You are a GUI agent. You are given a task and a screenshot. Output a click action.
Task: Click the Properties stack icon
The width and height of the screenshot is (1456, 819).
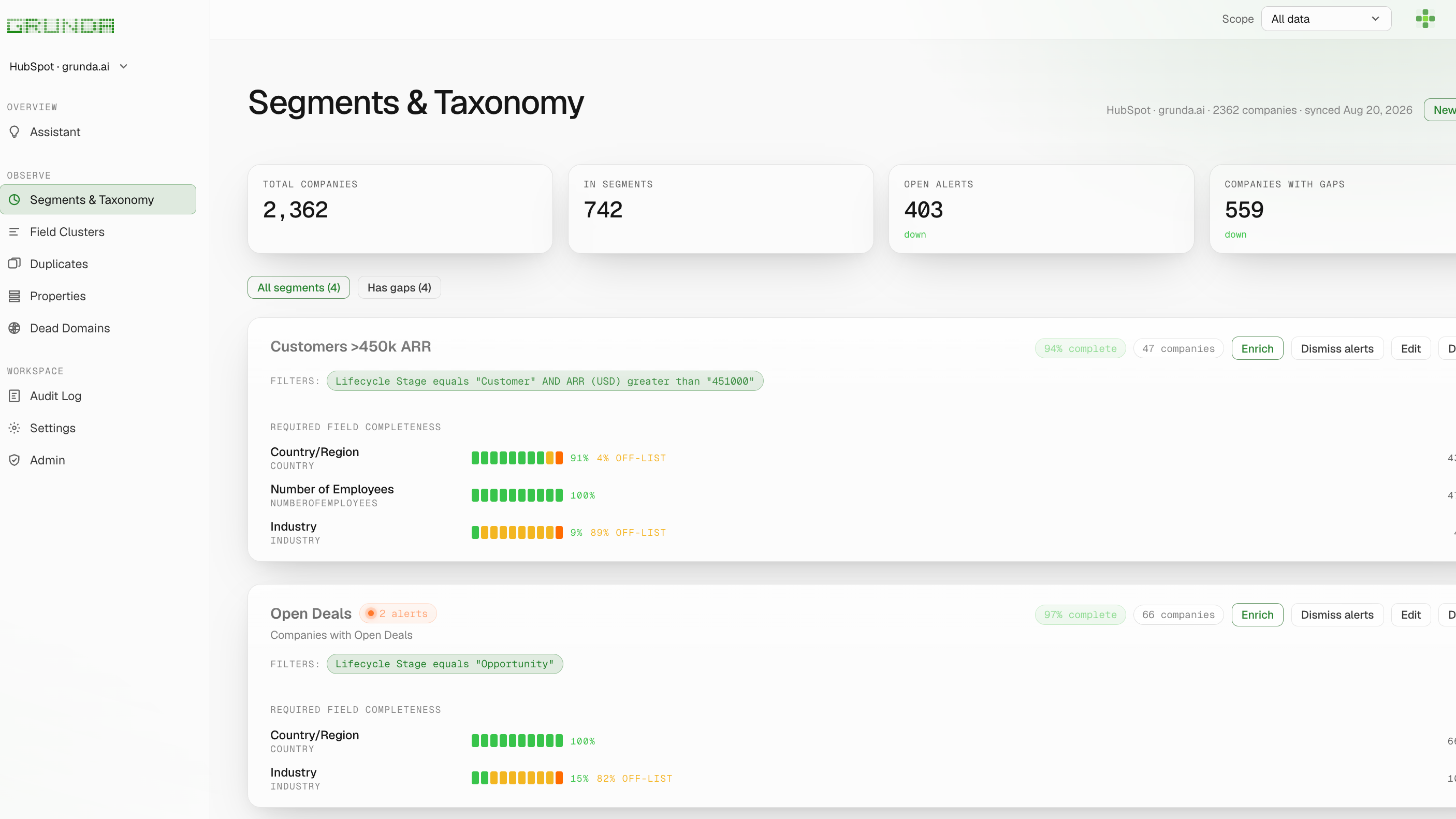click(x=14, y=296)
